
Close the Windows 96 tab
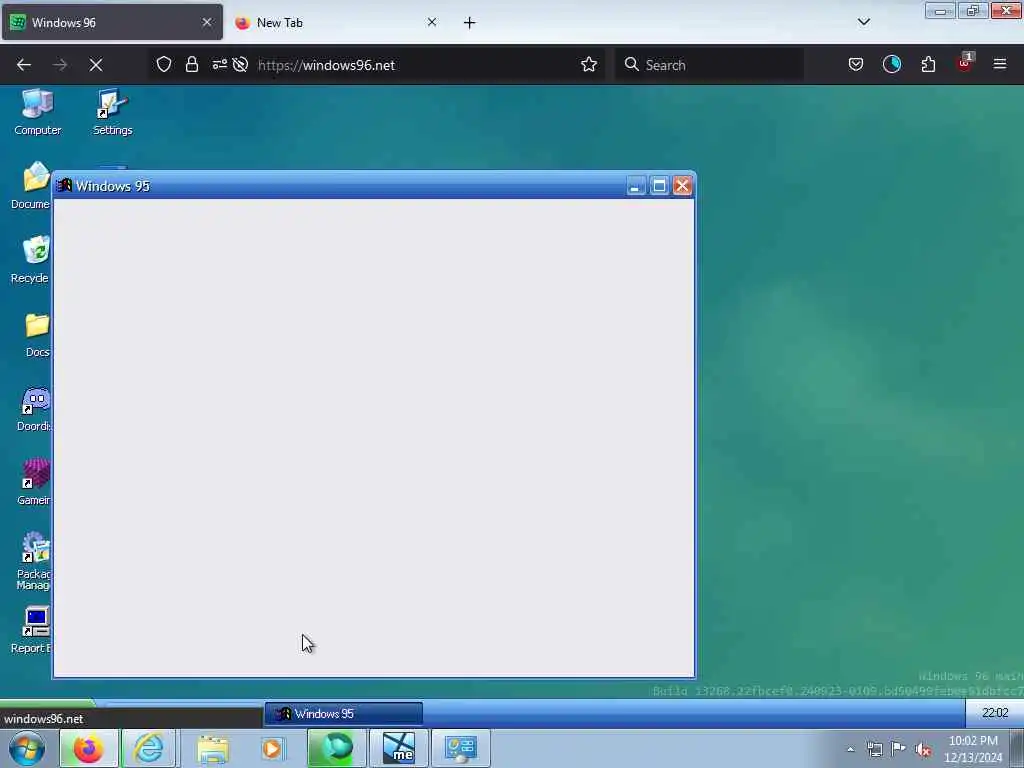(x=207, y=22)
